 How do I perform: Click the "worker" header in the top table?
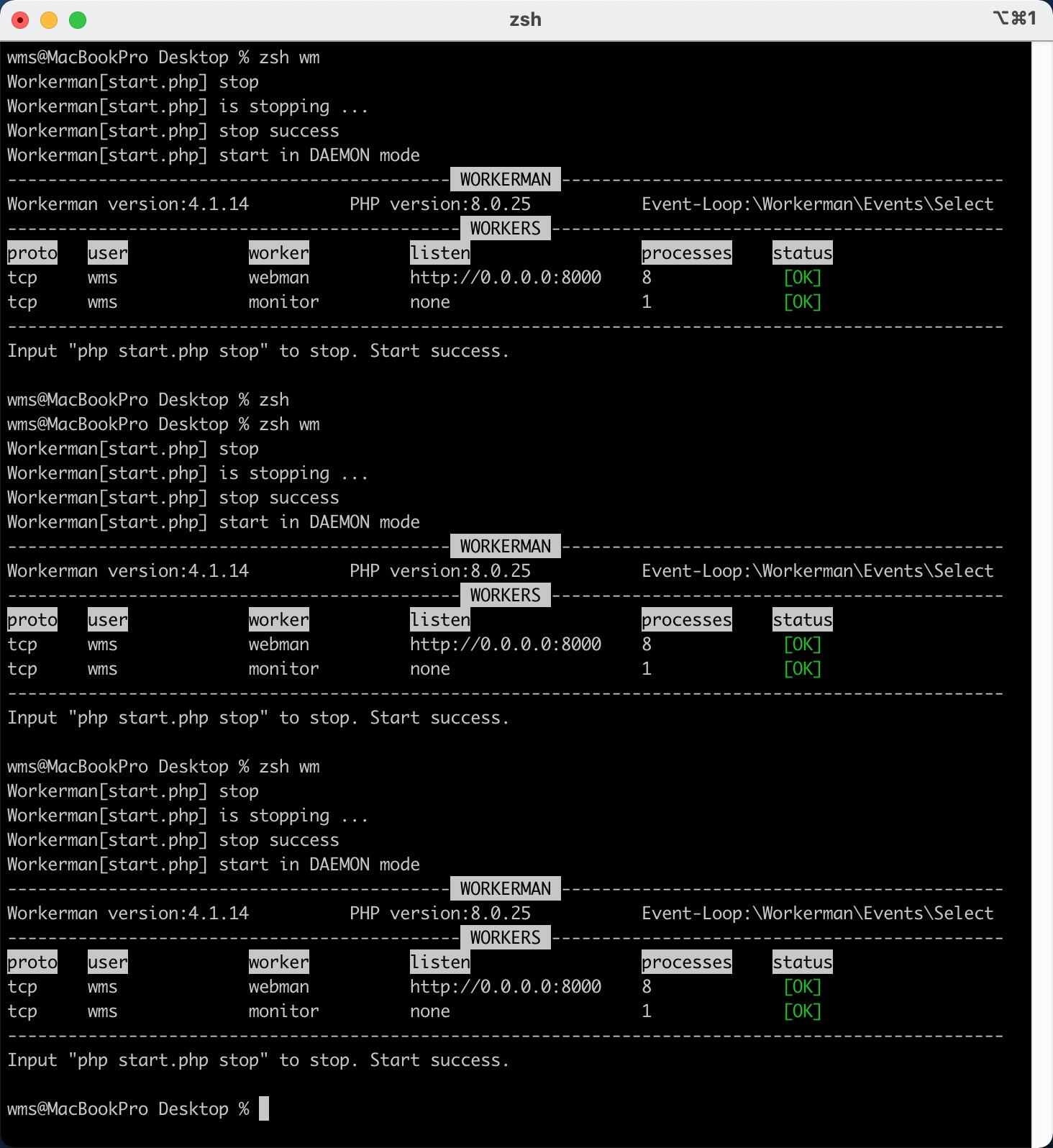click(x=279, y=253)
